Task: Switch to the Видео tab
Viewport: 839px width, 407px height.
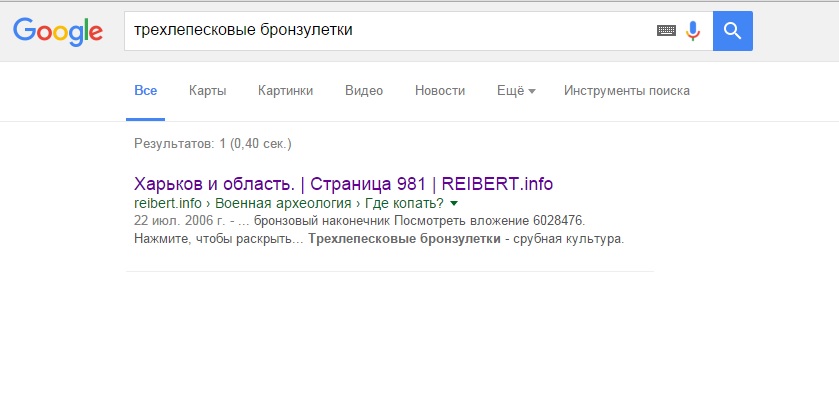Action: point(364,91)
